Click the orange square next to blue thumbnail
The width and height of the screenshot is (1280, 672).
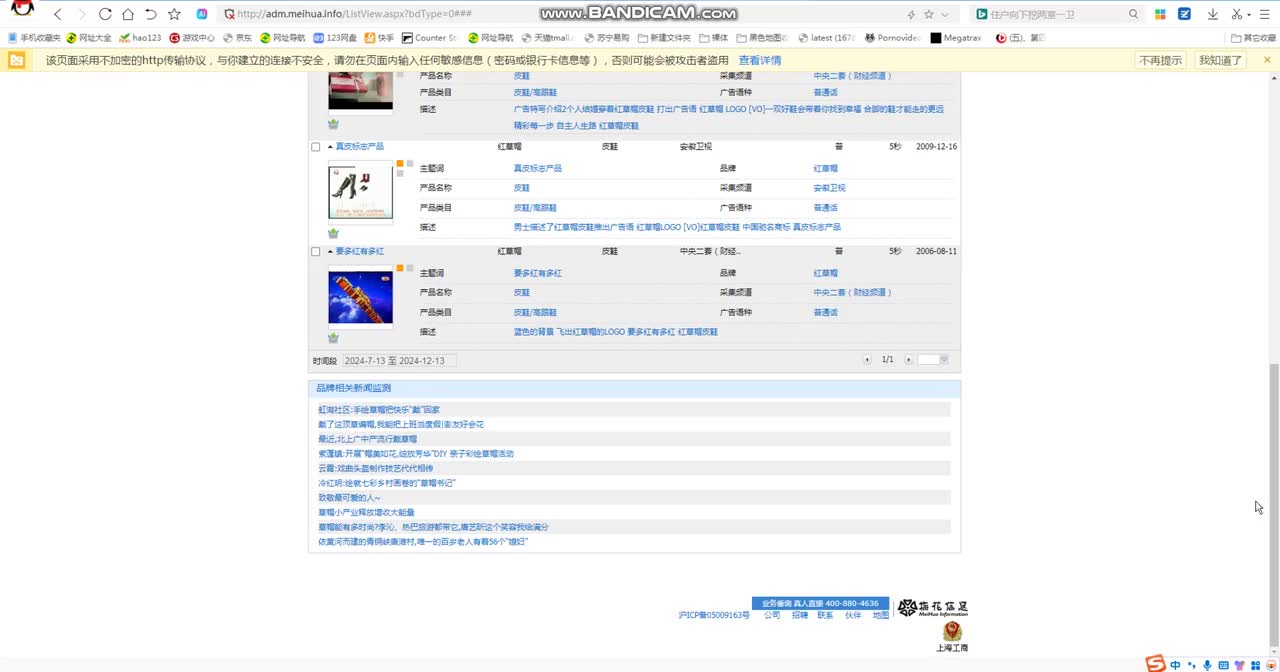coord(400,268)
